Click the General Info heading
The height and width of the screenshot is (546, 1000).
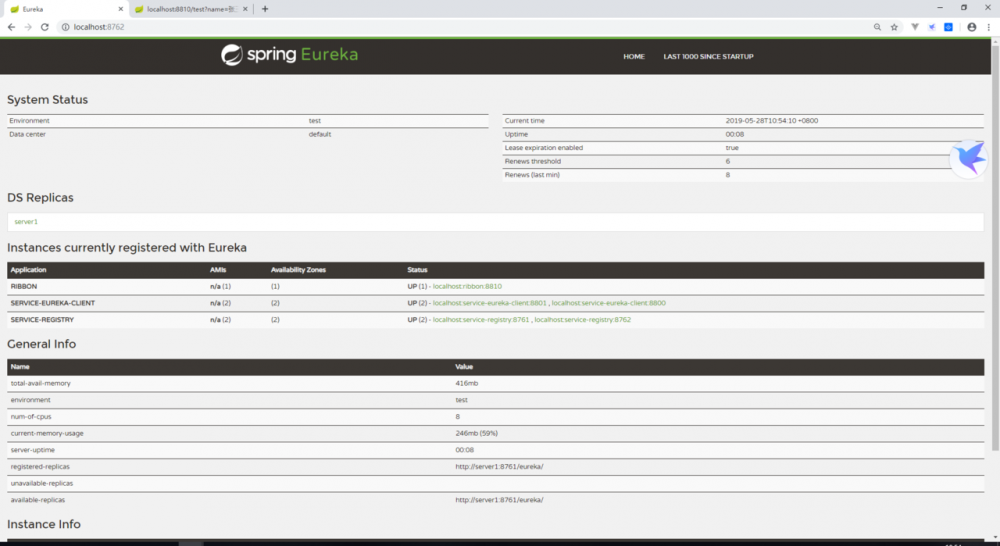[41, 344]
